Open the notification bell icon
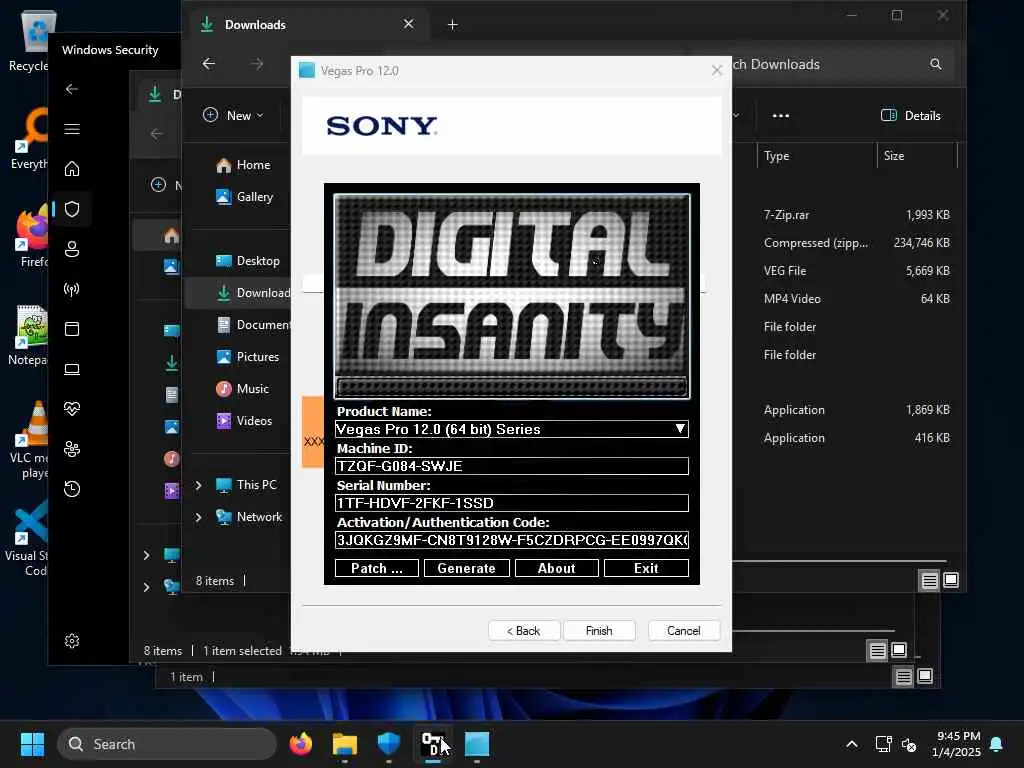 (x=997, y=744)
